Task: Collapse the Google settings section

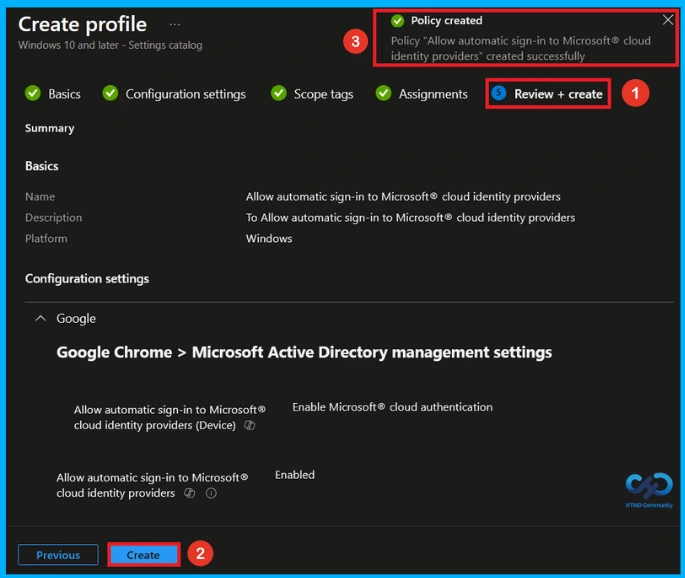Action: click(40, 318)
